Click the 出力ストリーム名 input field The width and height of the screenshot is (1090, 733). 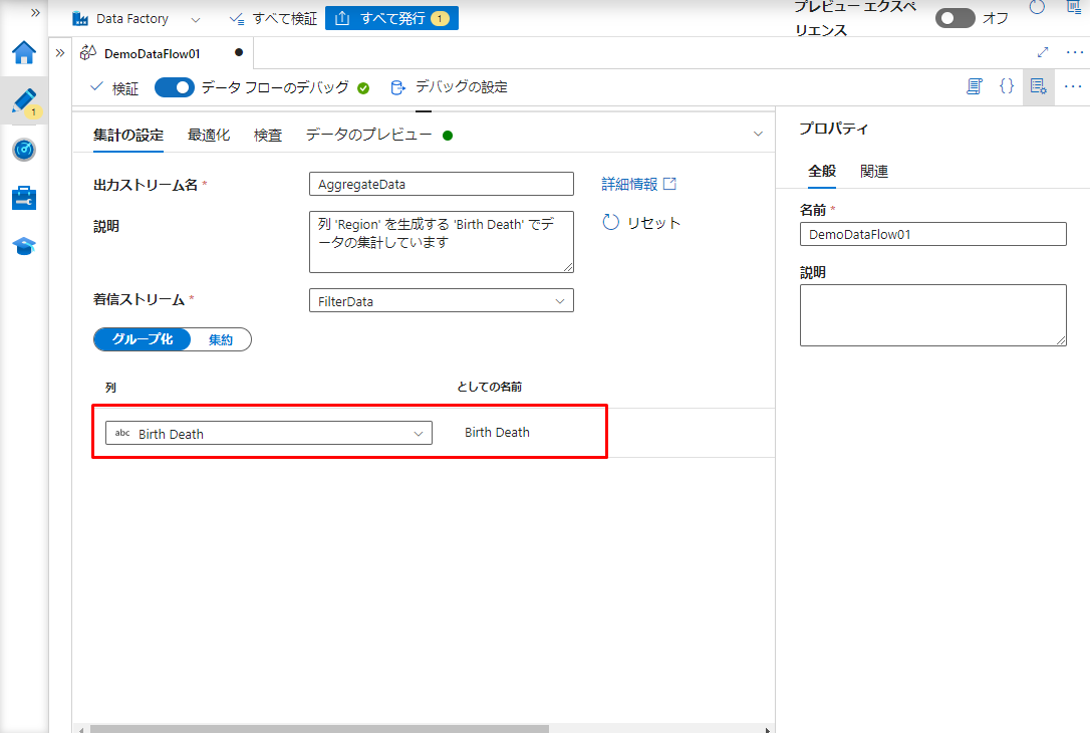[x=441, y=184]
